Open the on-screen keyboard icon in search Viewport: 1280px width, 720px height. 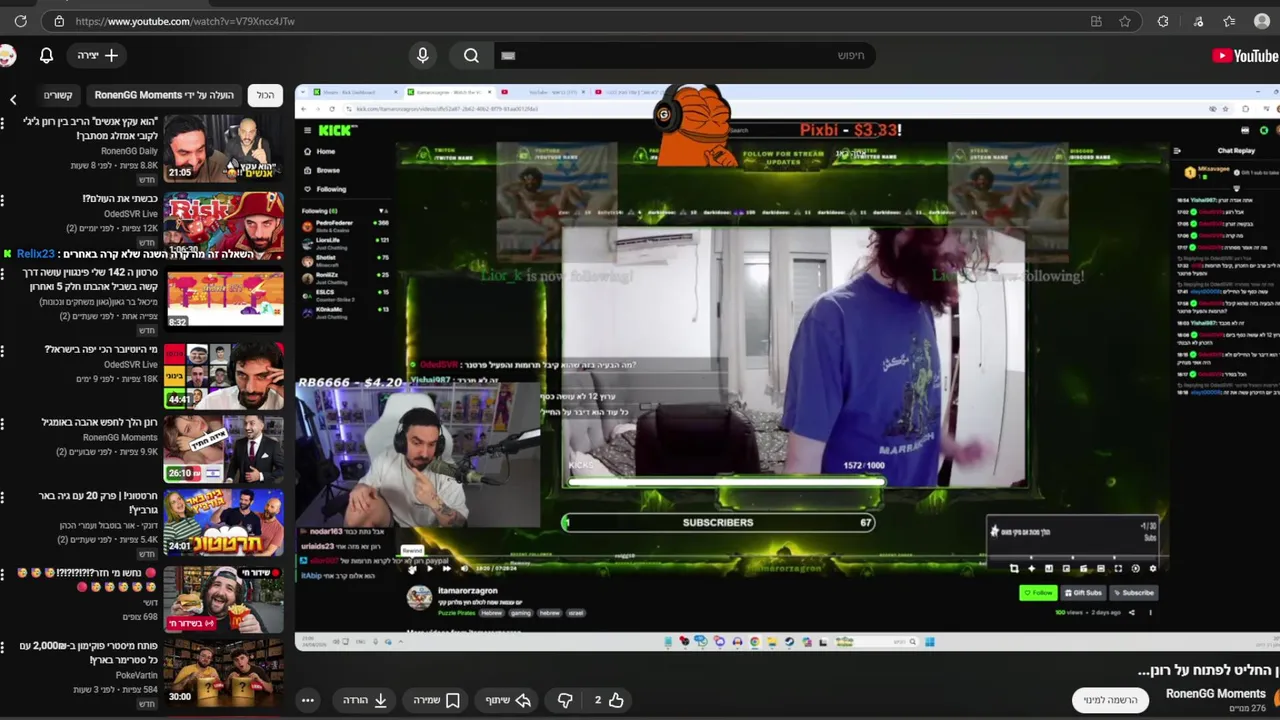(x=508, y=56)
